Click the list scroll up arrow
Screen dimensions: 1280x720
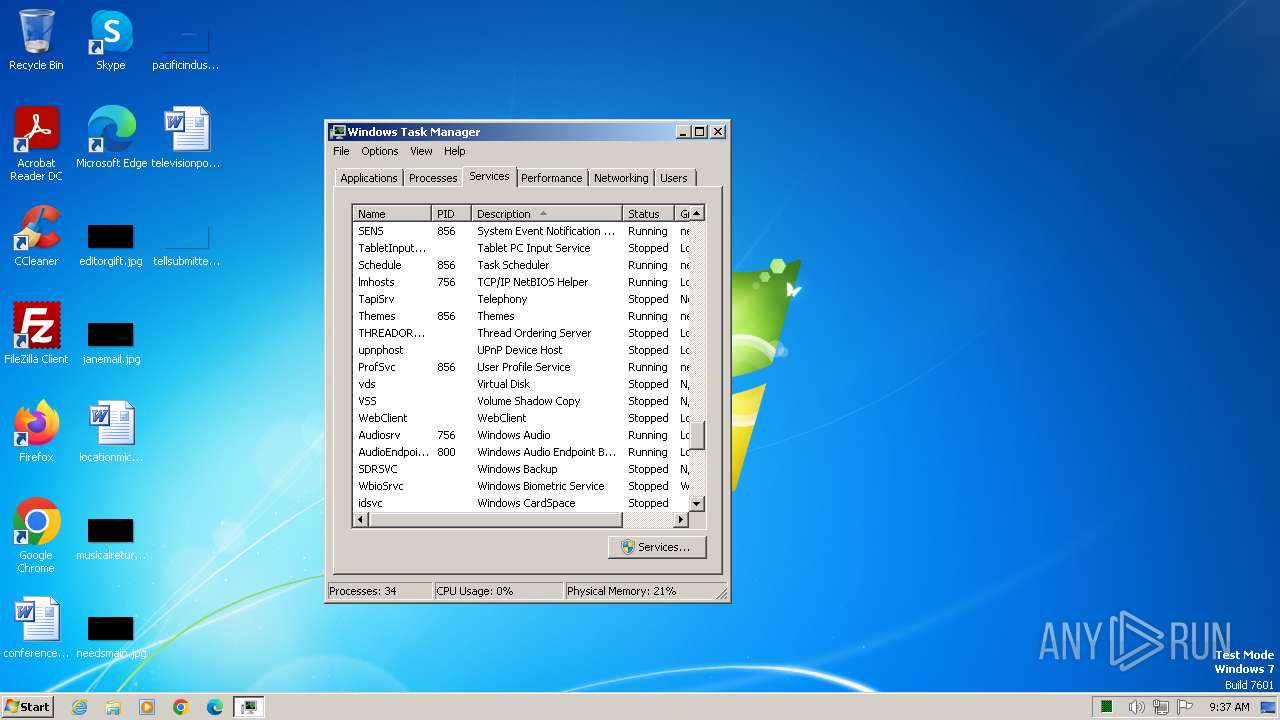[x=697, y=213]
